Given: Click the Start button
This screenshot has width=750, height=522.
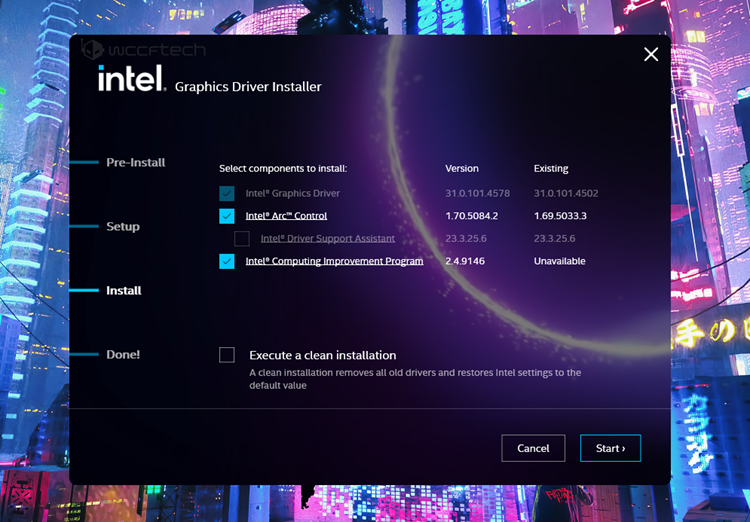Looking at the screenshot, I should [x=610, y=448].
